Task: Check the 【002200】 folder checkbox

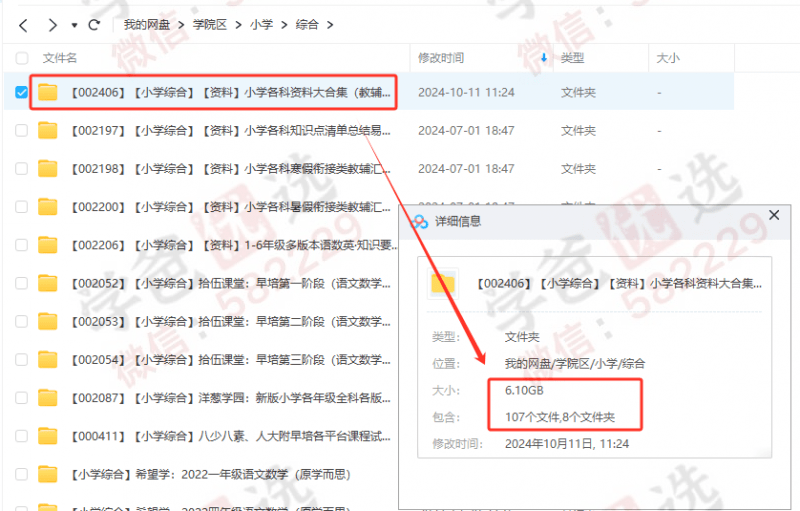Action: click(21, 207)
